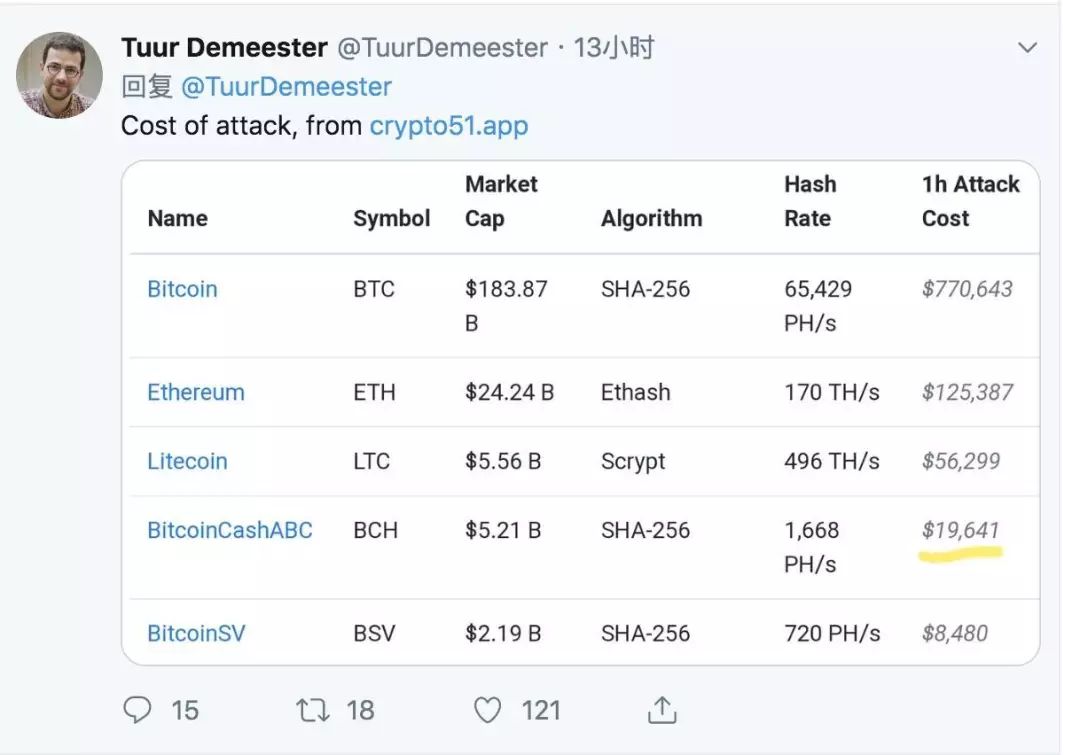Like the tweet with the heart icon
The height and width of the screenshot is (755, 1080).
point(488,710)
